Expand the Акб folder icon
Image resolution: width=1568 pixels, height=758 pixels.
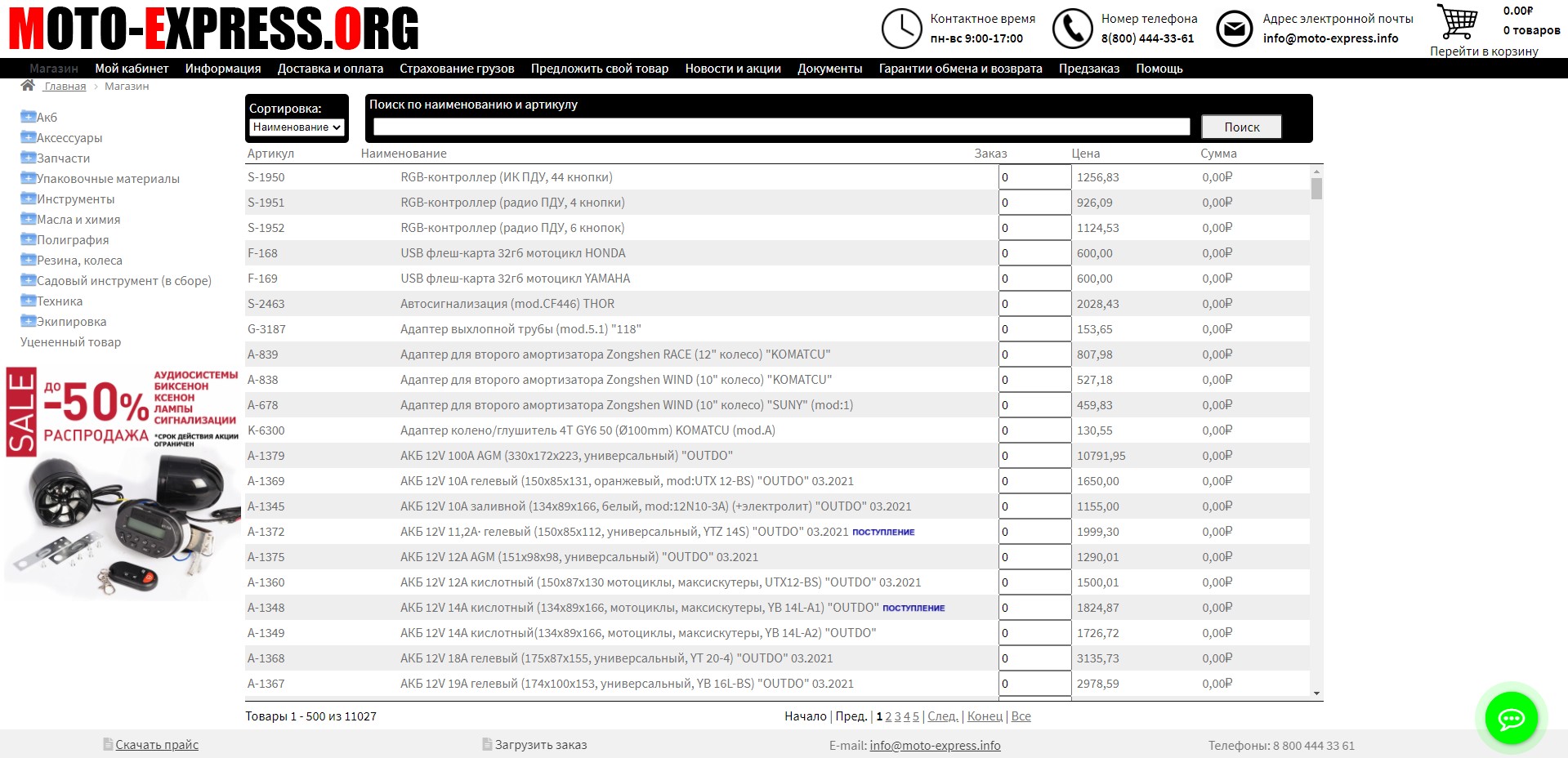(28, 117)
